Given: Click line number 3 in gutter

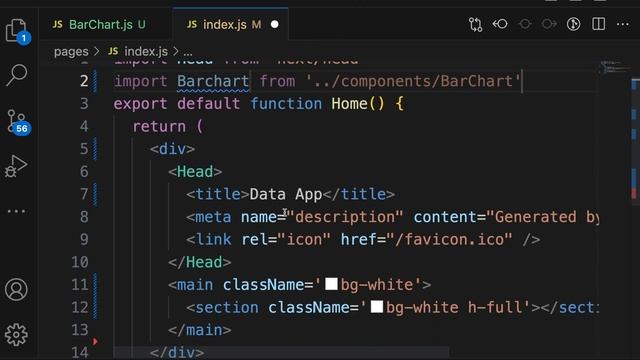Looking at the screenshot, I should pos(84,104).
